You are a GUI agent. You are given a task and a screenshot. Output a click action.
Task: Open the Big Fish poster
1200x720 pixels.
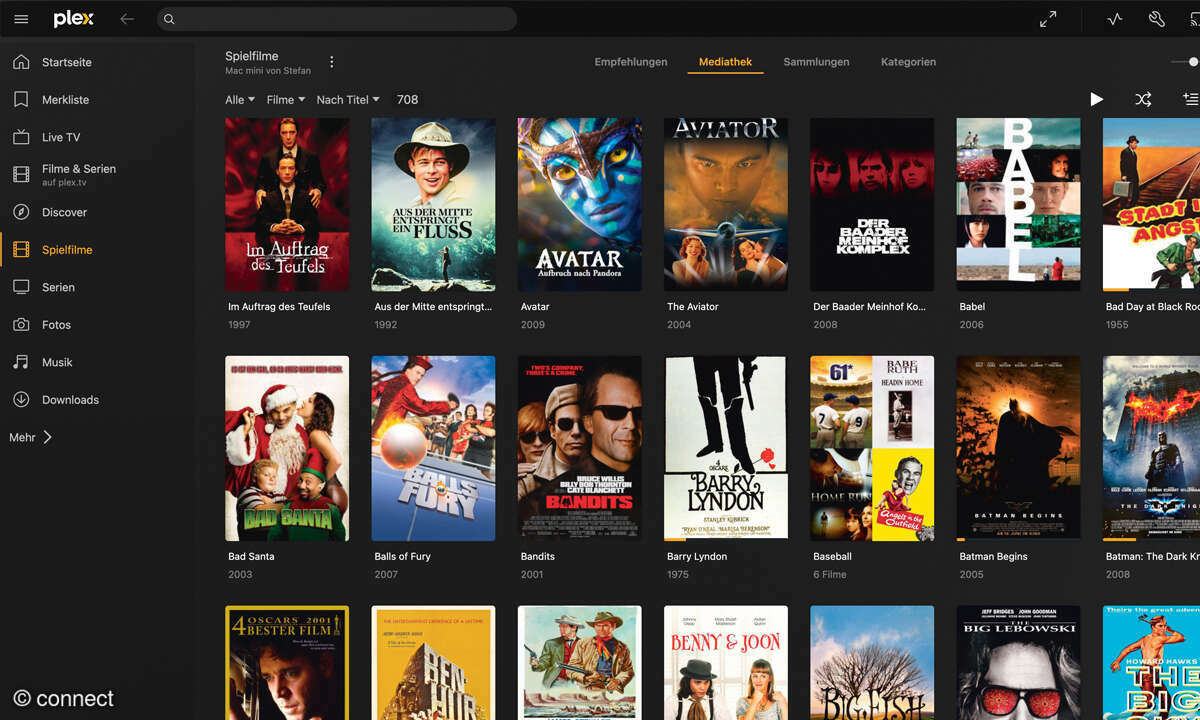[872, 662]
